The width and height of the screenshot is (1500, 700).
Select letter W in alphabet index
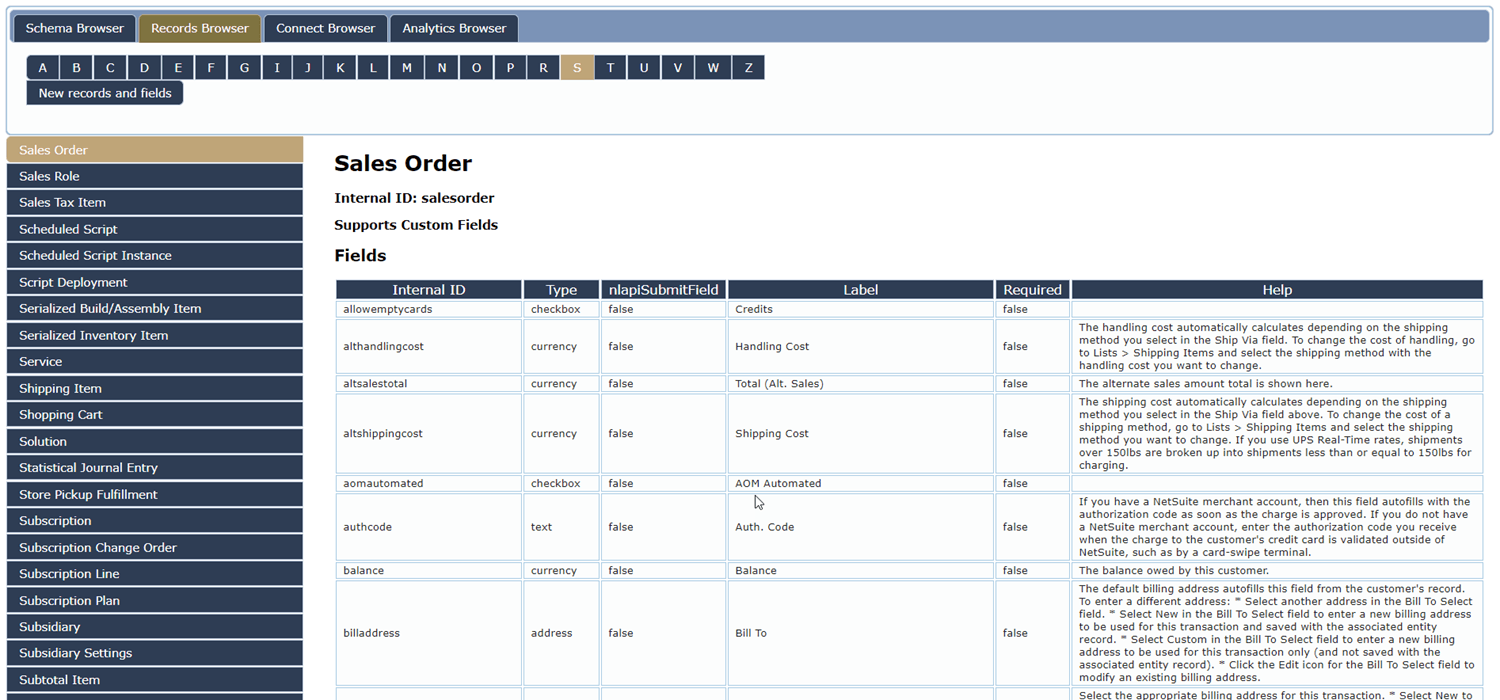coord(713,68)
